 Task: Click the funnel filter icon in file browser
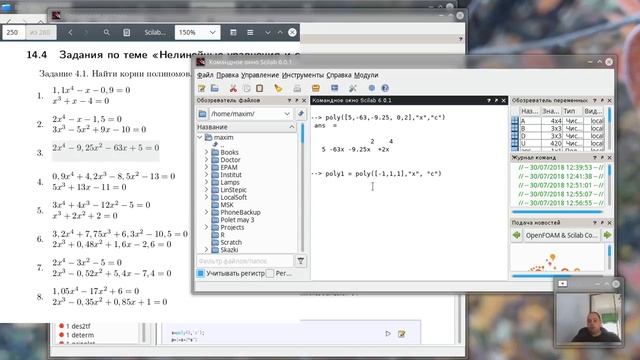coord(301,261)
